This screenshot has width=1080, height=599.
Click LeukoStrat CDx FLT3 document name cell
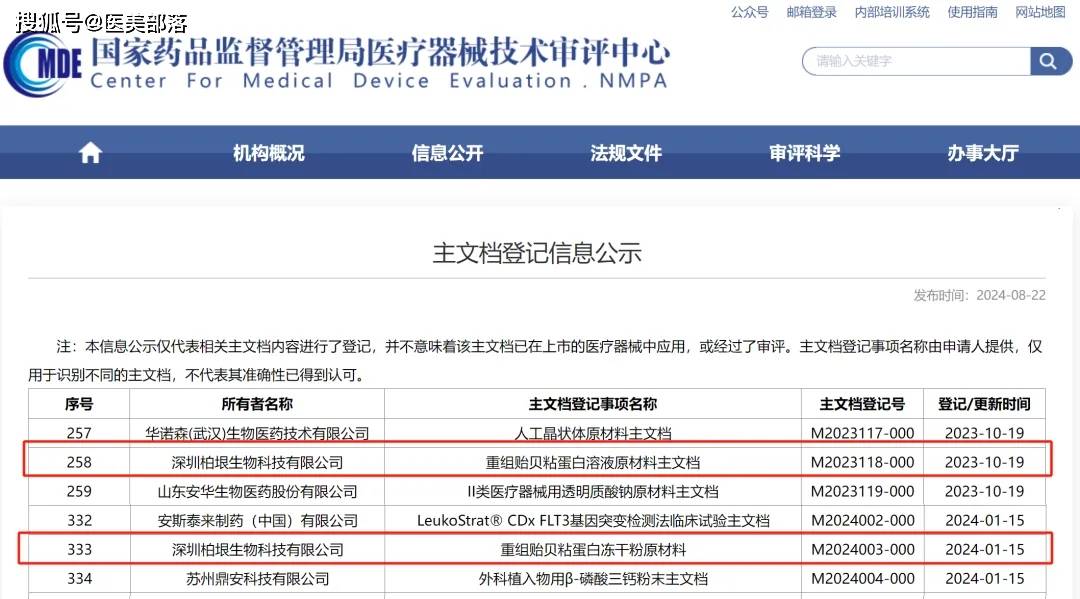pyautogui.click(x=592, y=521)
